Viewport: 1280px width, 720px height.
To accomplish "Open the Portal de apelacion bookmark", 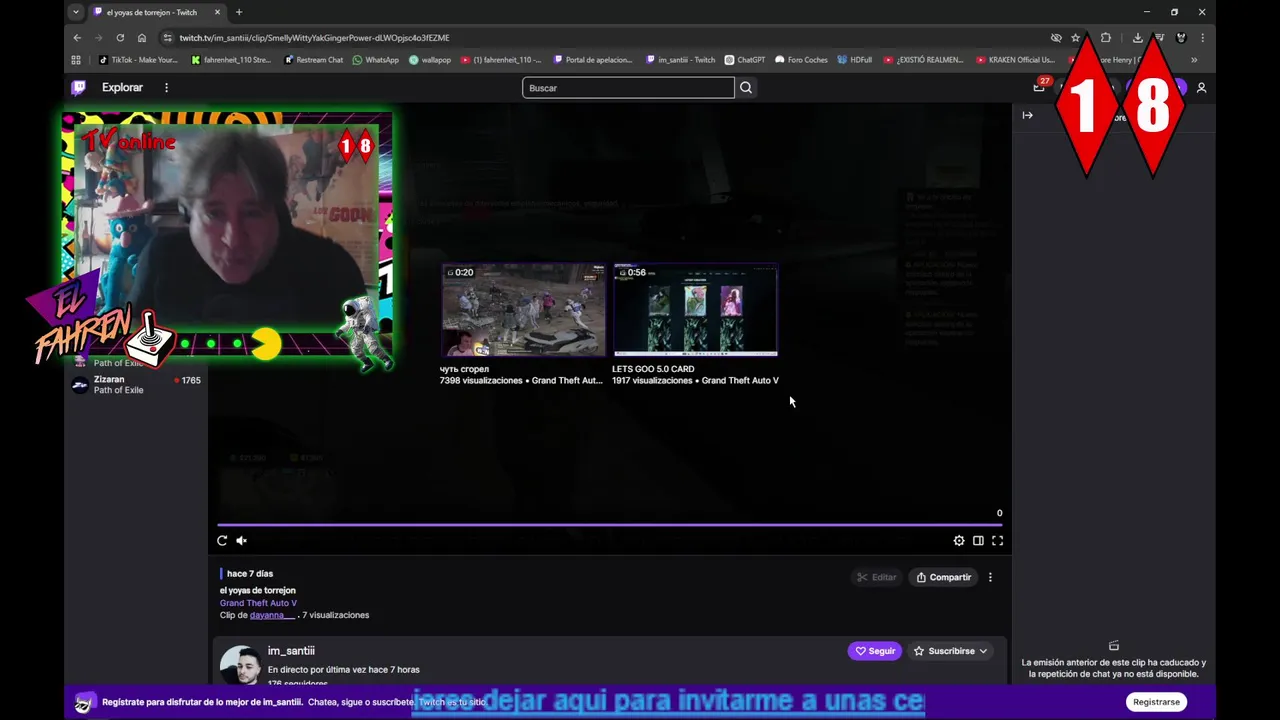I will click(x=593, y=60).
